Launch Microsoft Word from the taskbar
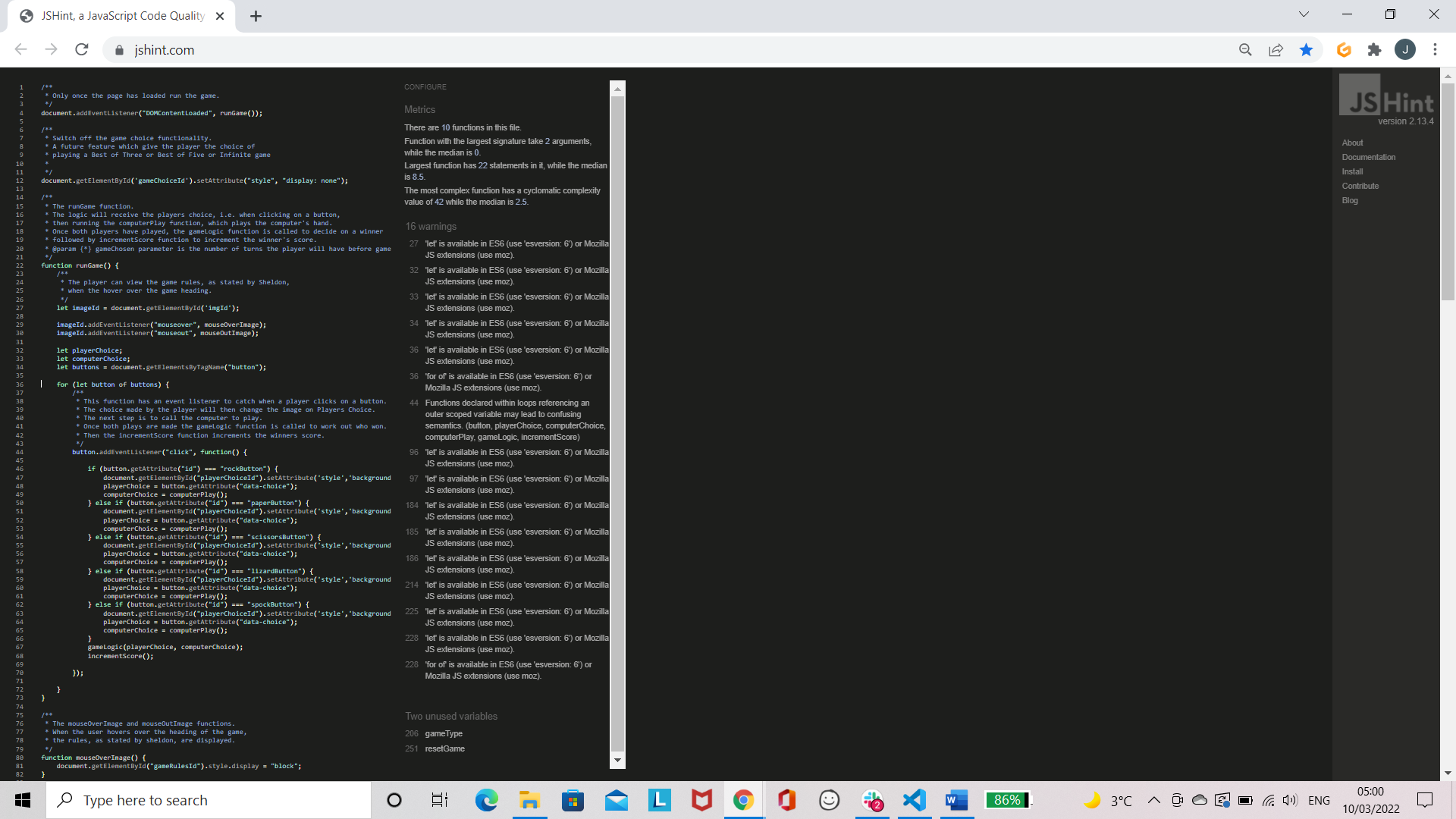 pyautogui.click(x=955, y=799)
